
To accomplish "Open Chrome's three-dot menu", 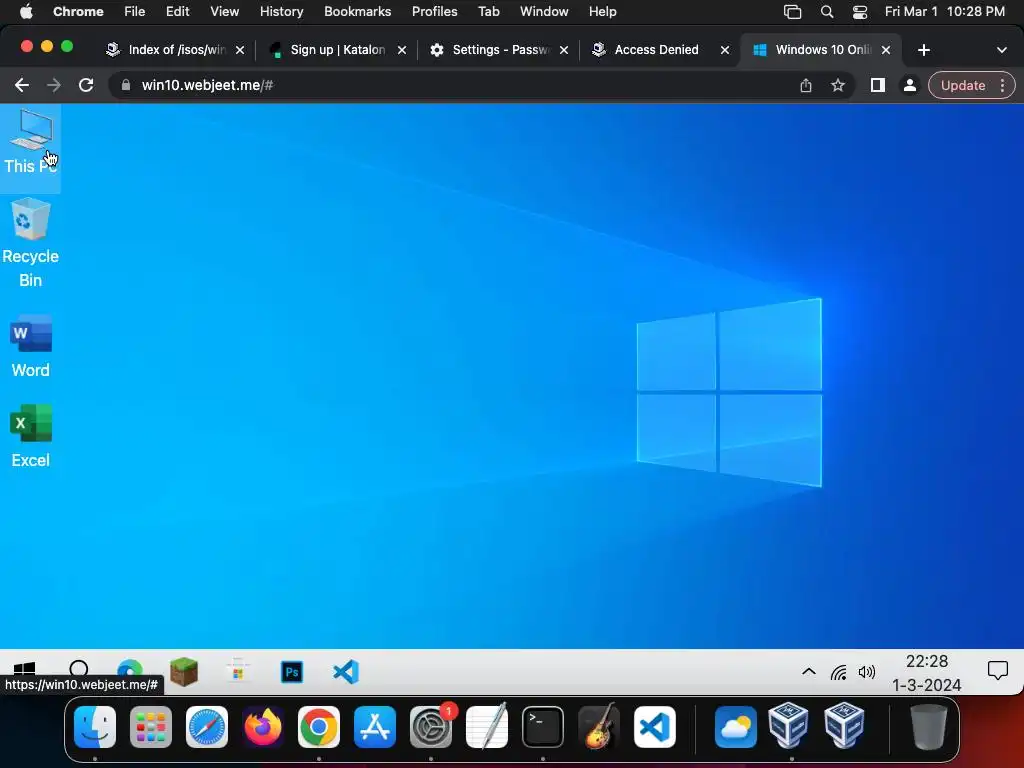I will coord(1002,85).
